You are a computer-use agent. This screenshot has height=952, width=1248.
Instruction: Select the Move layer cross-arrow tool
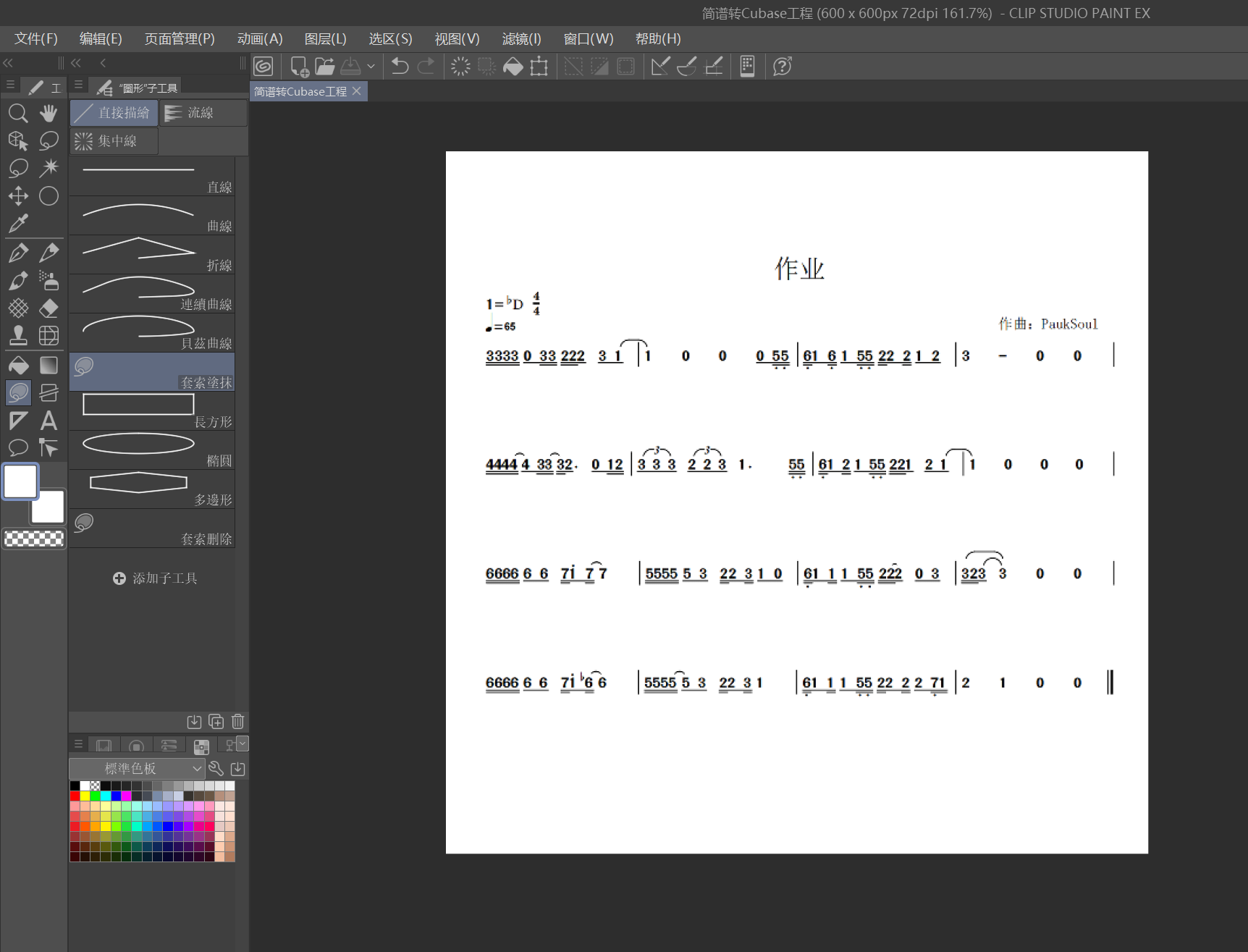(x=18, y=196)
